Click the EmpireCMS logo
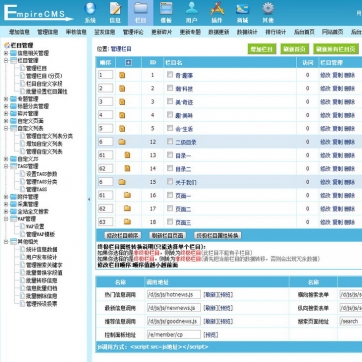This screenshot has height=362, width=362. pyautogui.click(x=38, y=12)
